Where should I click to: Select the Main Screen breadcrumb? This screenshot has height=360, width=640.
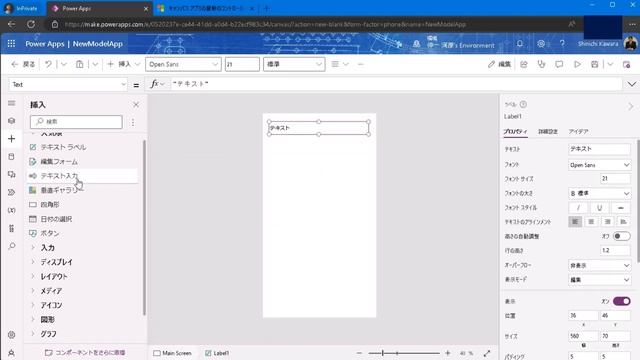(172, 353)
